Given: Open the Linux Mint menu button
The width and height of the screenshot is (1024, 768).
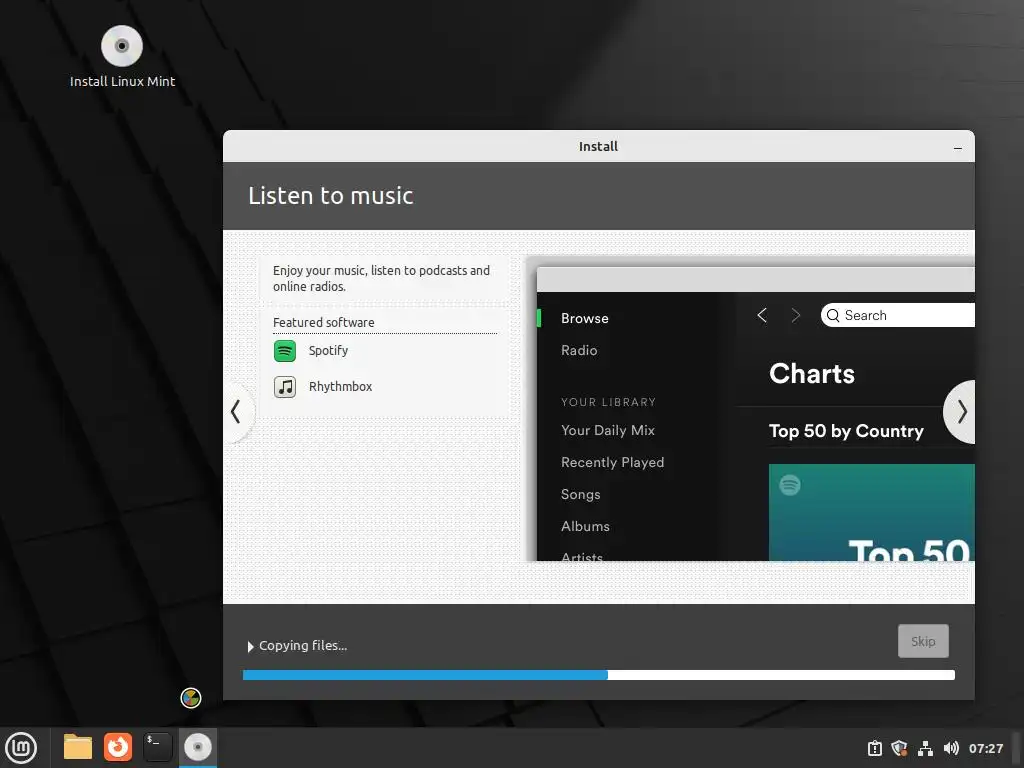Looking at the screenshot, I should pyautogui.click(x=21, y=748).
